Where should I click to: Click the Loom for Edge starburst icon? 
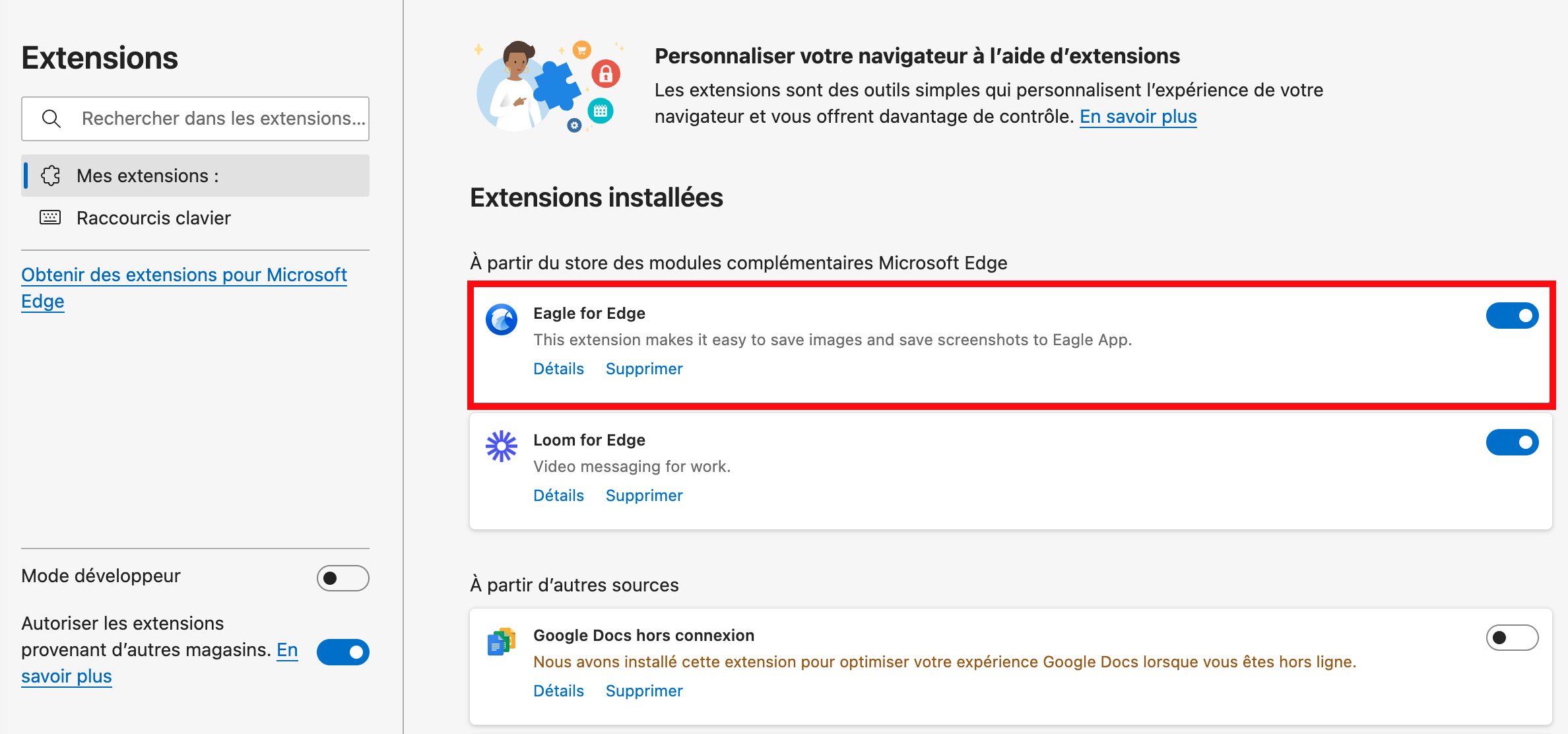pyautogui.click(x=502, y=446)
